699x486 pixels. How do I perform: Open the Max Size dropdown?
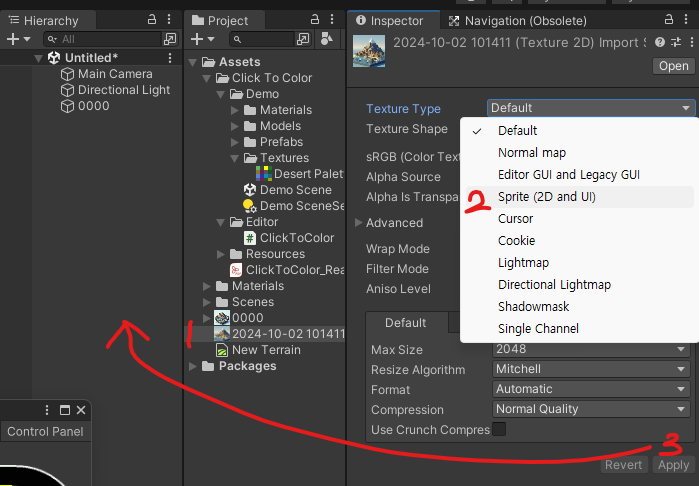click(x=591, y=349)
